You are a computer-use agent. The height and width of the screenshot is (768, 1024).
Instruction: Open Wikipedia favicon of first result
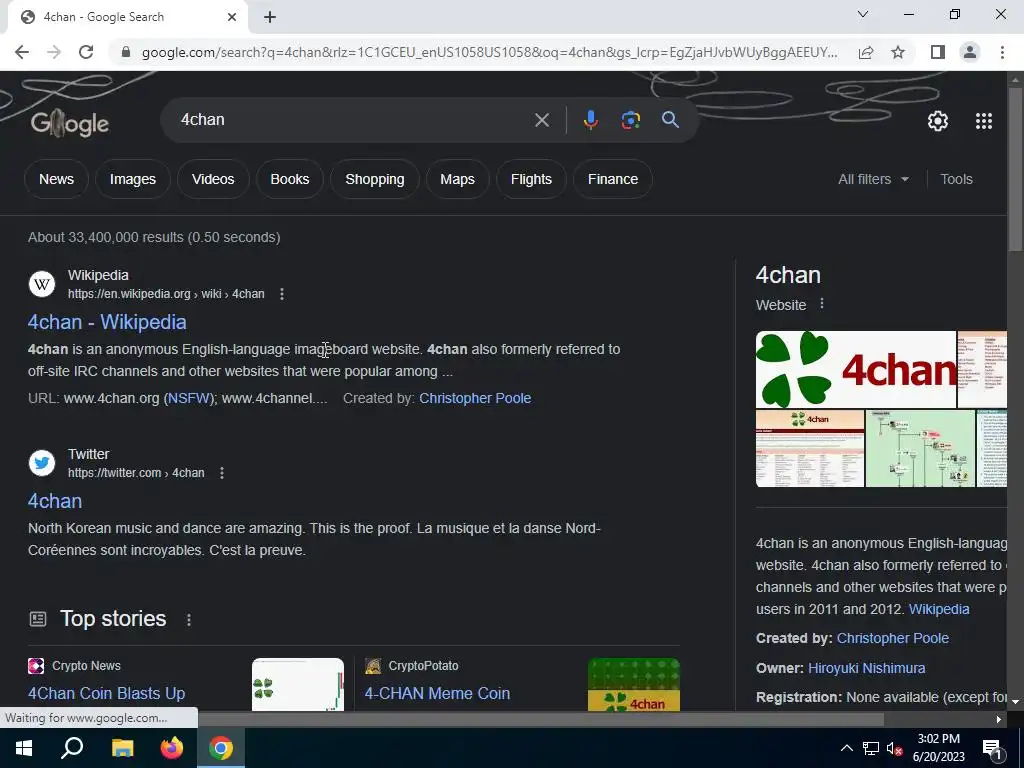42,284
